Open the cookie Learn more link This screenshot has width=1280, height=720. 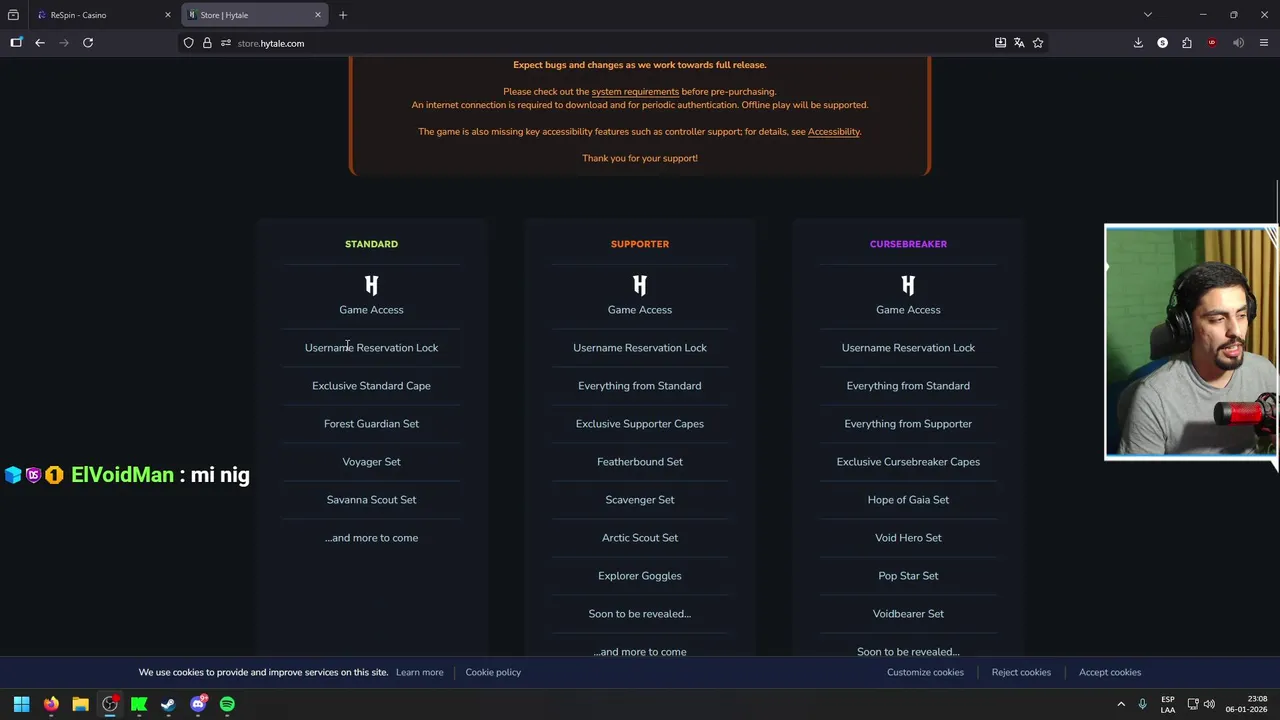click(x=419, y=672)
